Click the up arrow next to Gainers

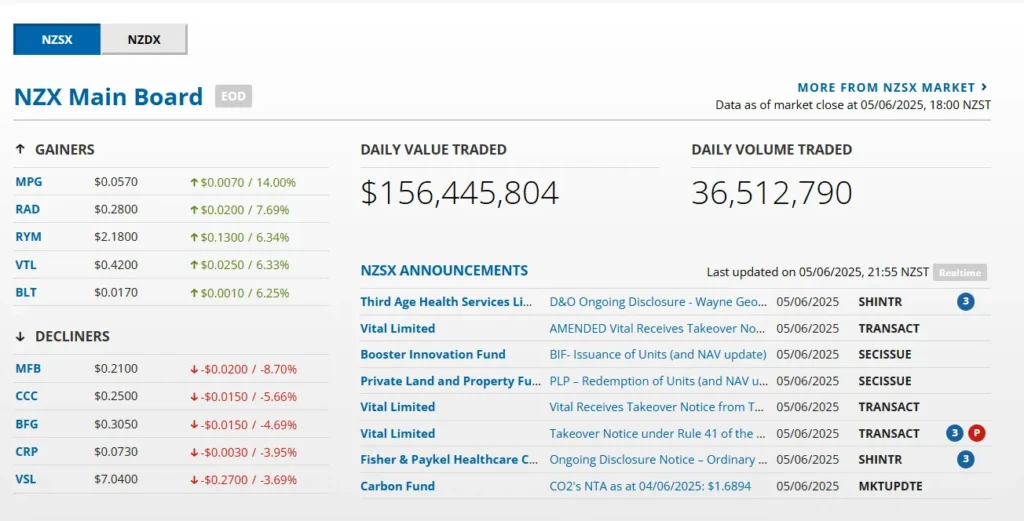tap(20, 149)
